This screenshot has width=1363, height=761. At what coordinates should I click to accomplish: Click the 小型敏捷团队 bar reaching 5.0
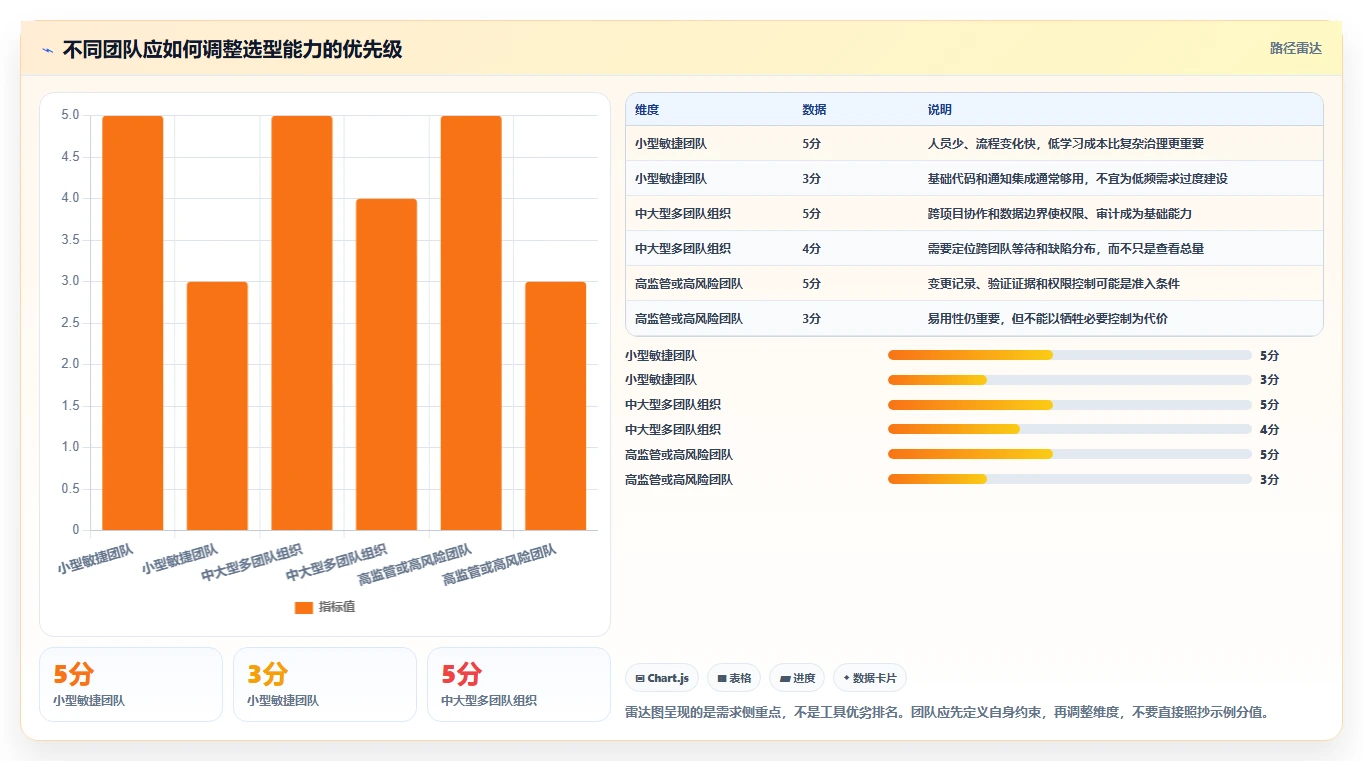click(x=133, y=323)
